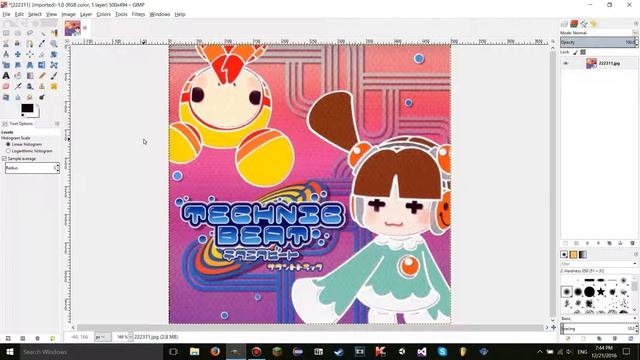Open the Layer menu
The image size is (640, 360).
click(x=86, y=14)
